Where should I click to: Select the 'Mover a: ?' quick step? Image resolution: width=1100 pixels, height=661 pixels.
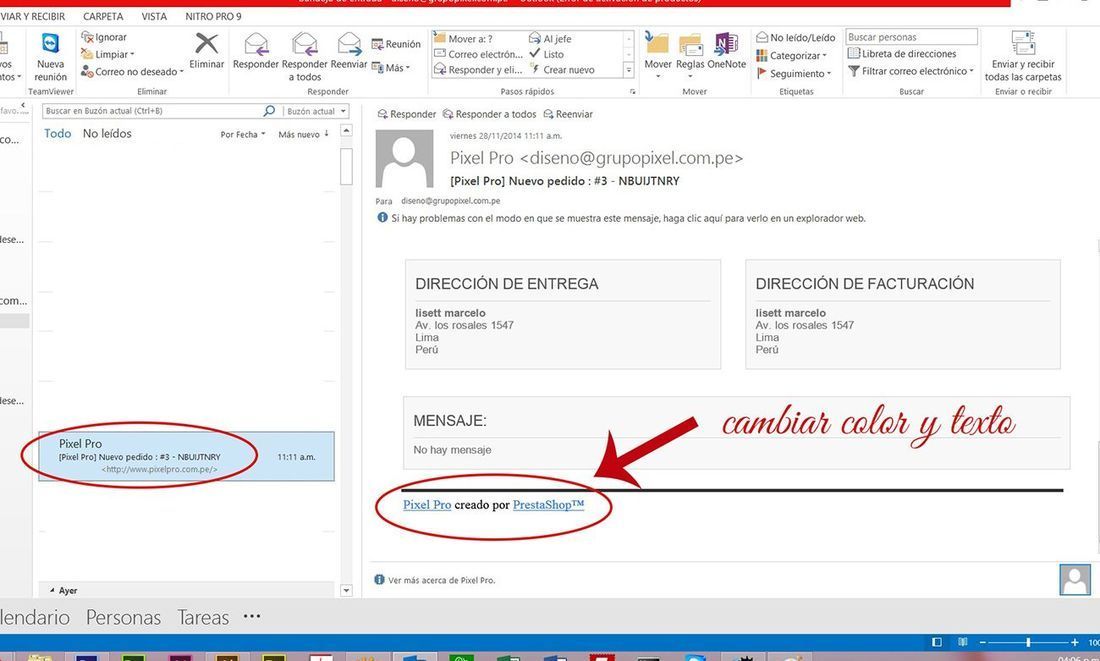pos(464,39)
